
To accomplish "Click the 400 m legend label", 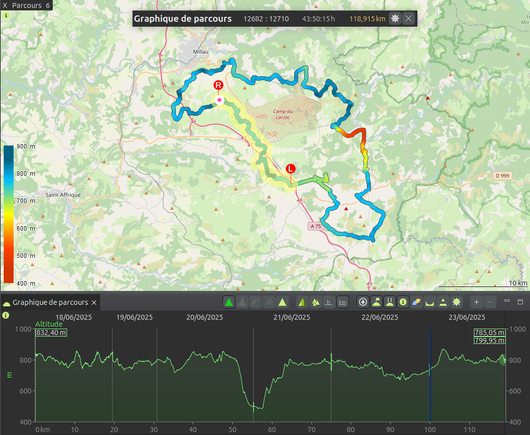I will click(26, 283).
